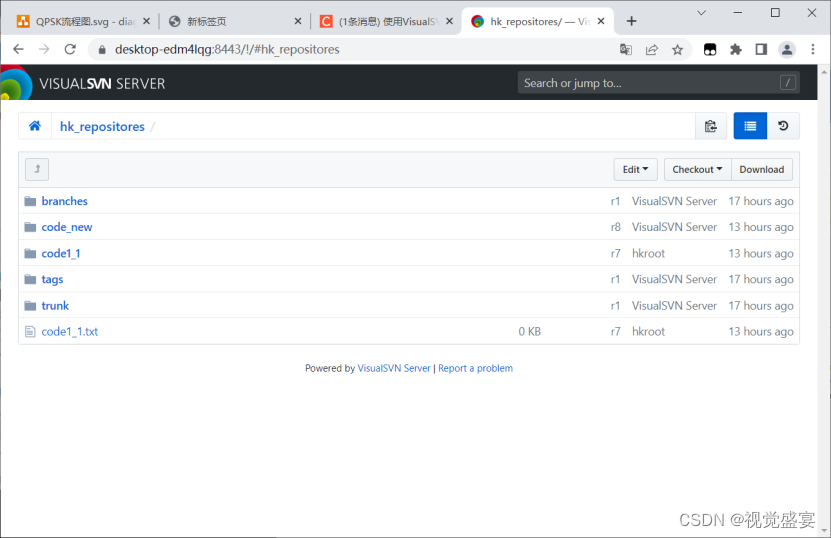Click the trunk folder icon
831x538 pixels.
(30, 306)
